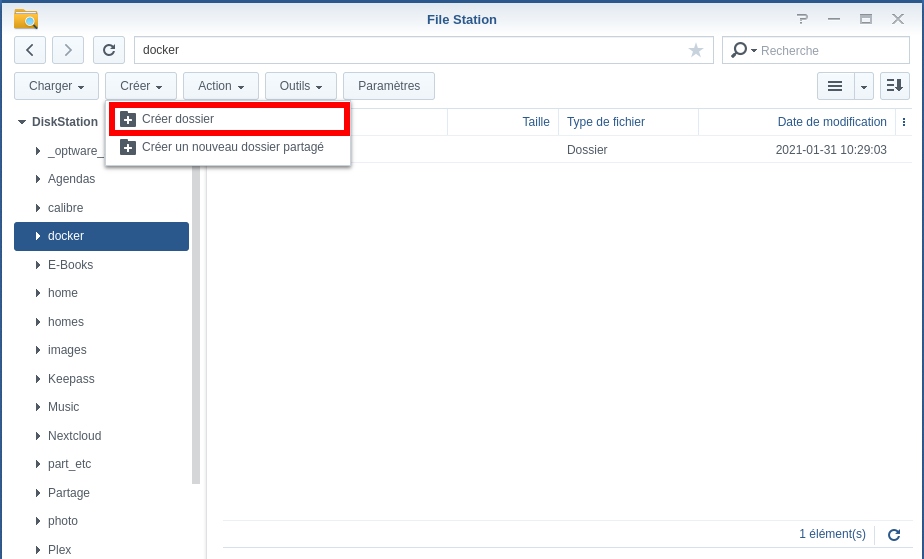Open column options three-dot menu
This screenshot has width=924, height=559.
(x=904, y=122)
